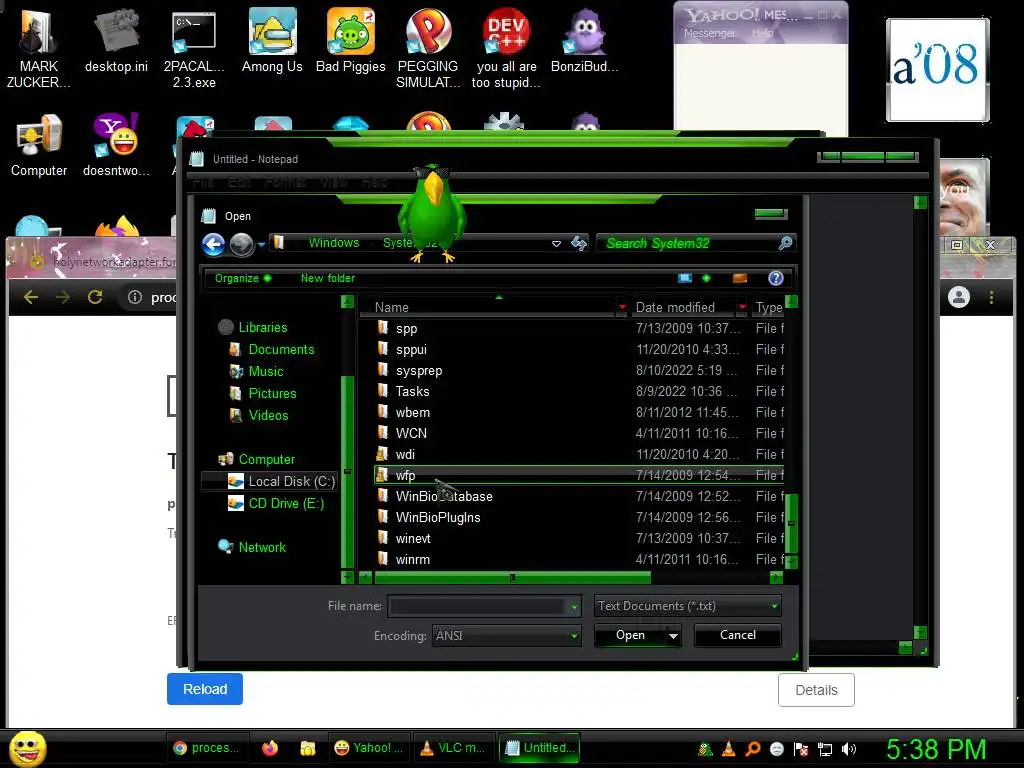1024x768 pixels.
Task: Open doesntwo Yahoo desktop shortcut
Action: [116, 145]
